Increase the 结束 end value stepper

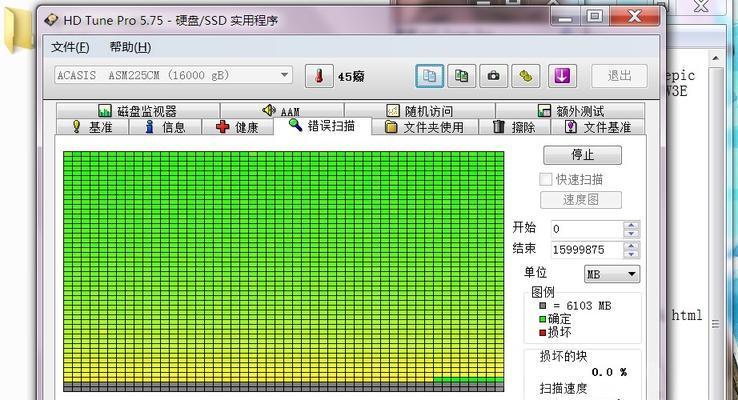click(631, 246)
